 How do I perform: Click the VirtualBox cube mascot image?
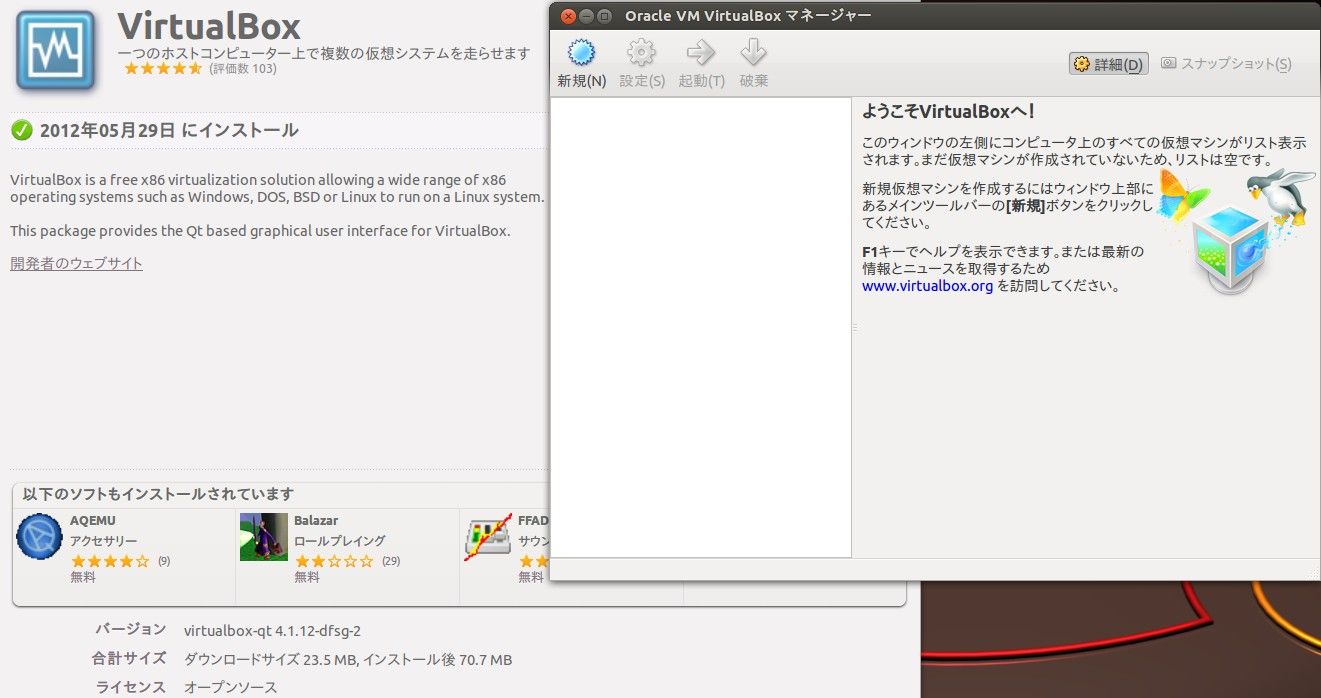[1235, 232]
